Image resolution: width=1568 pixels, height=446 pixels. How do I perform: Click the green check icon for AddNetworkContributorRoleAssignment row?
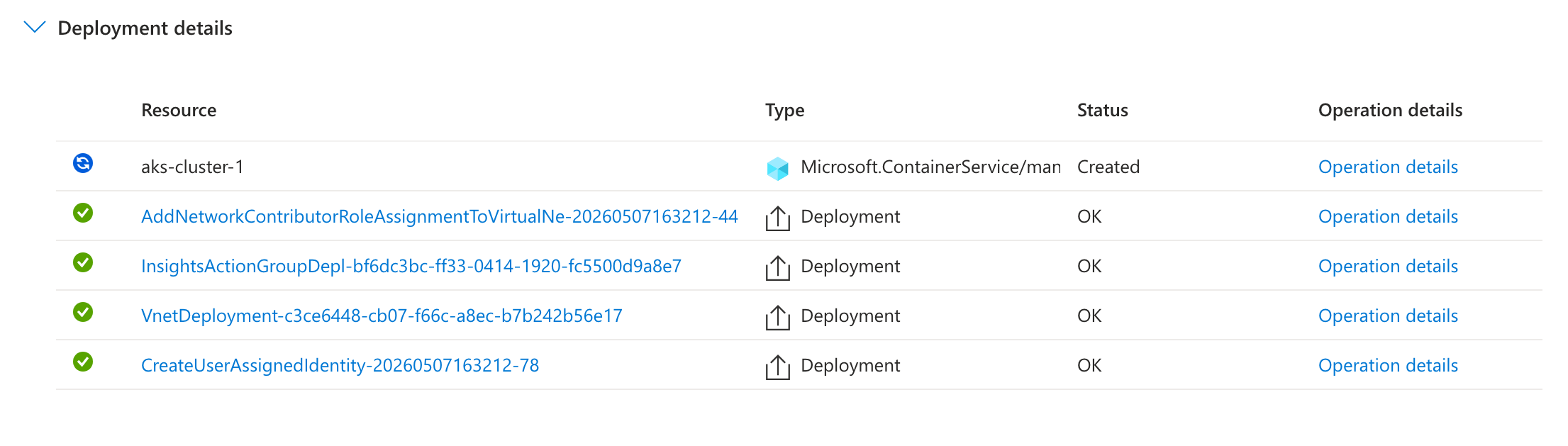coord(83,213)
